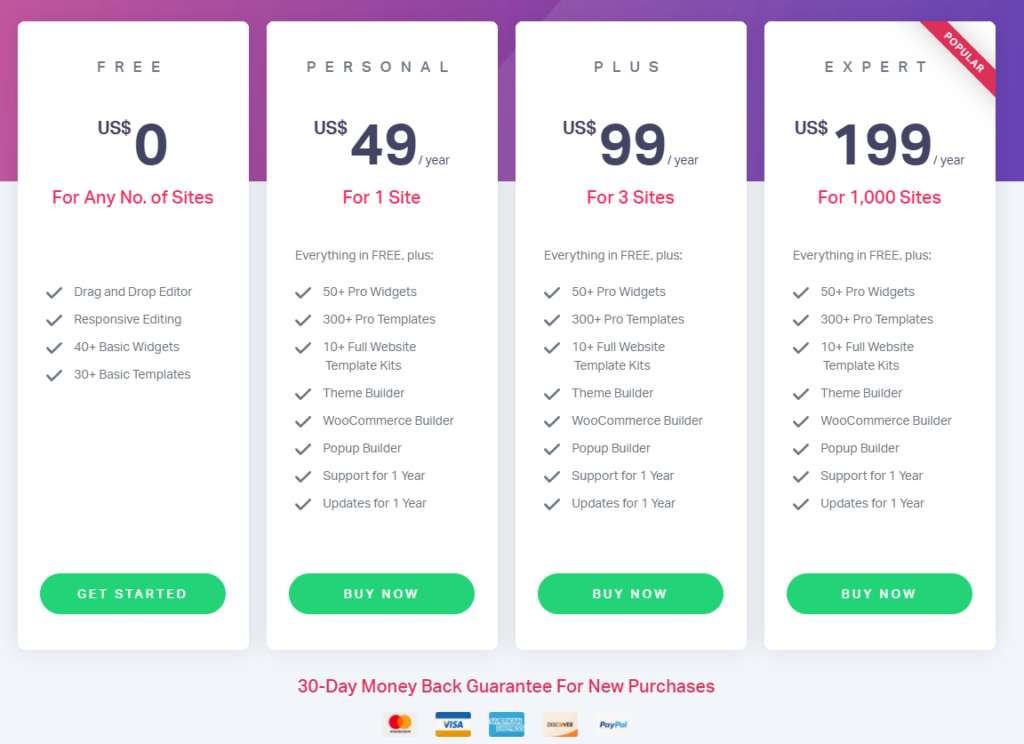Click checkmark next to Expert Theme Builder

coord(801,394)
